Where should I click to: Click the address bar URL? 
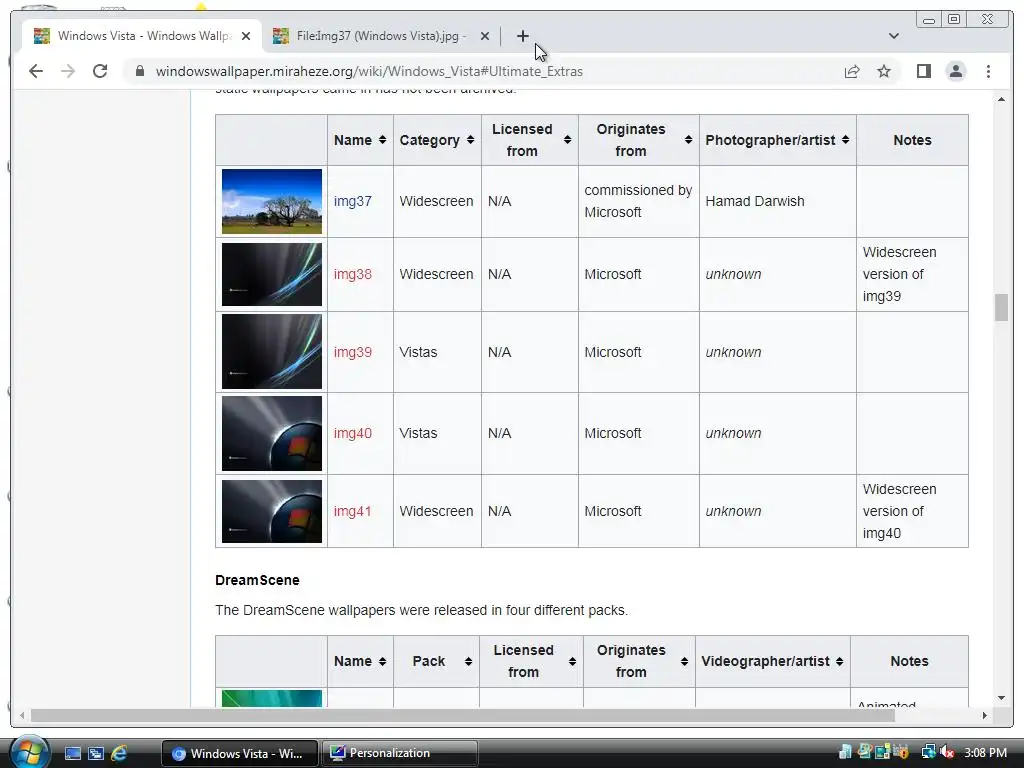click(369, 71)
